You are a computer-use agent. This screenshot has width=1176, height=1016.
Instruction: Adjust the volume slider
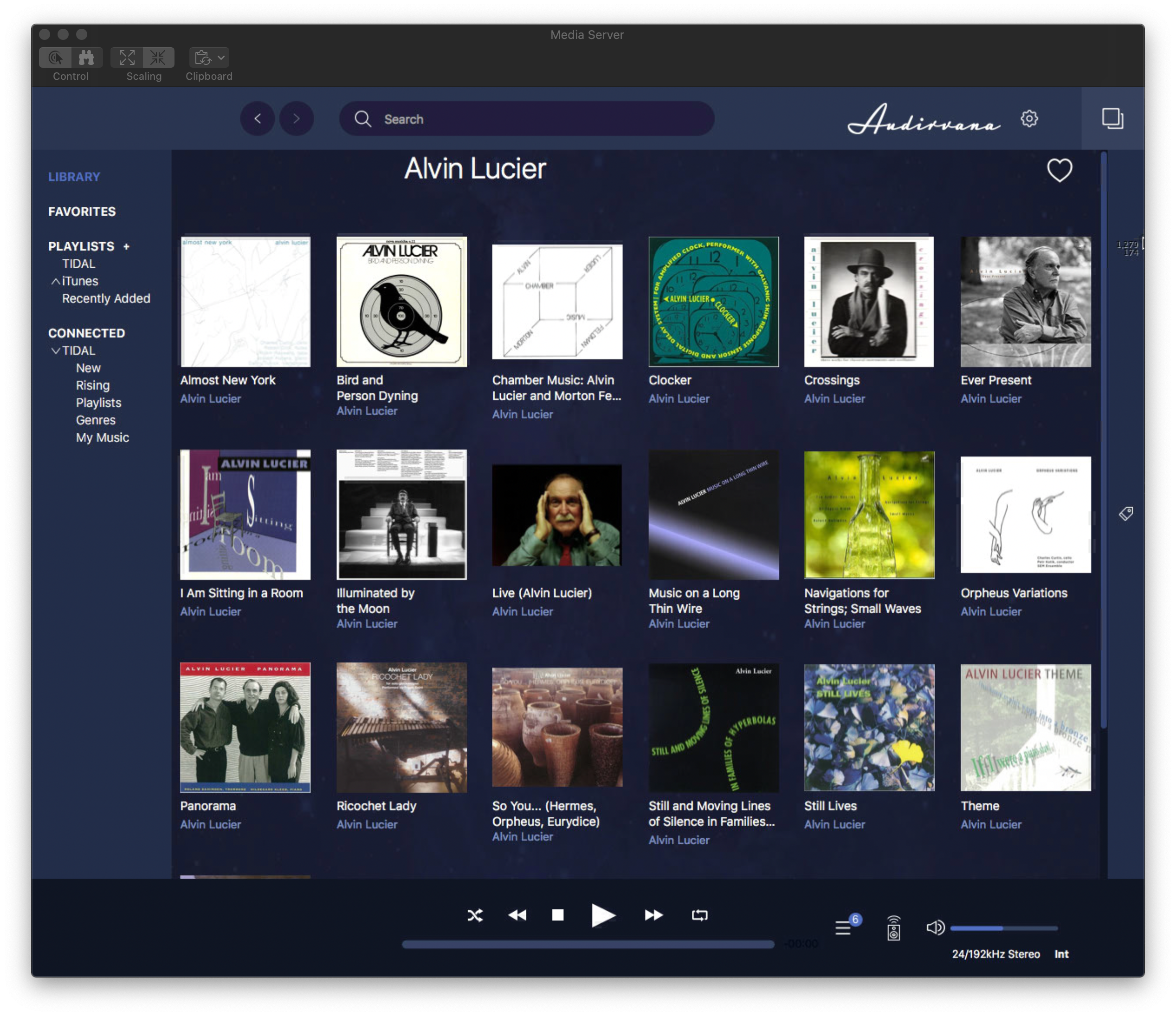pyautogui.click(x=1003, y=928)
